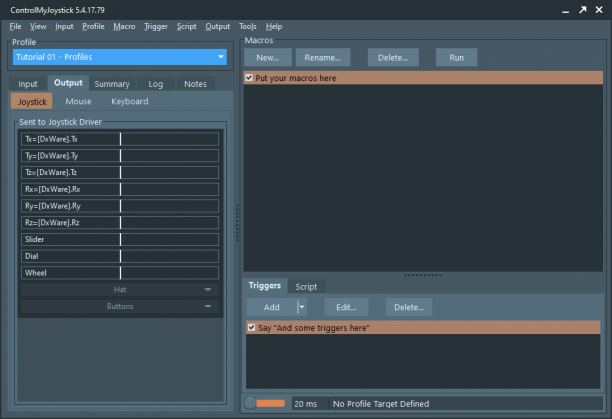The width and height of the screenshot is (612, 419).
Task: Select the Mouse output tab
Action: click(x=78, y=101)
